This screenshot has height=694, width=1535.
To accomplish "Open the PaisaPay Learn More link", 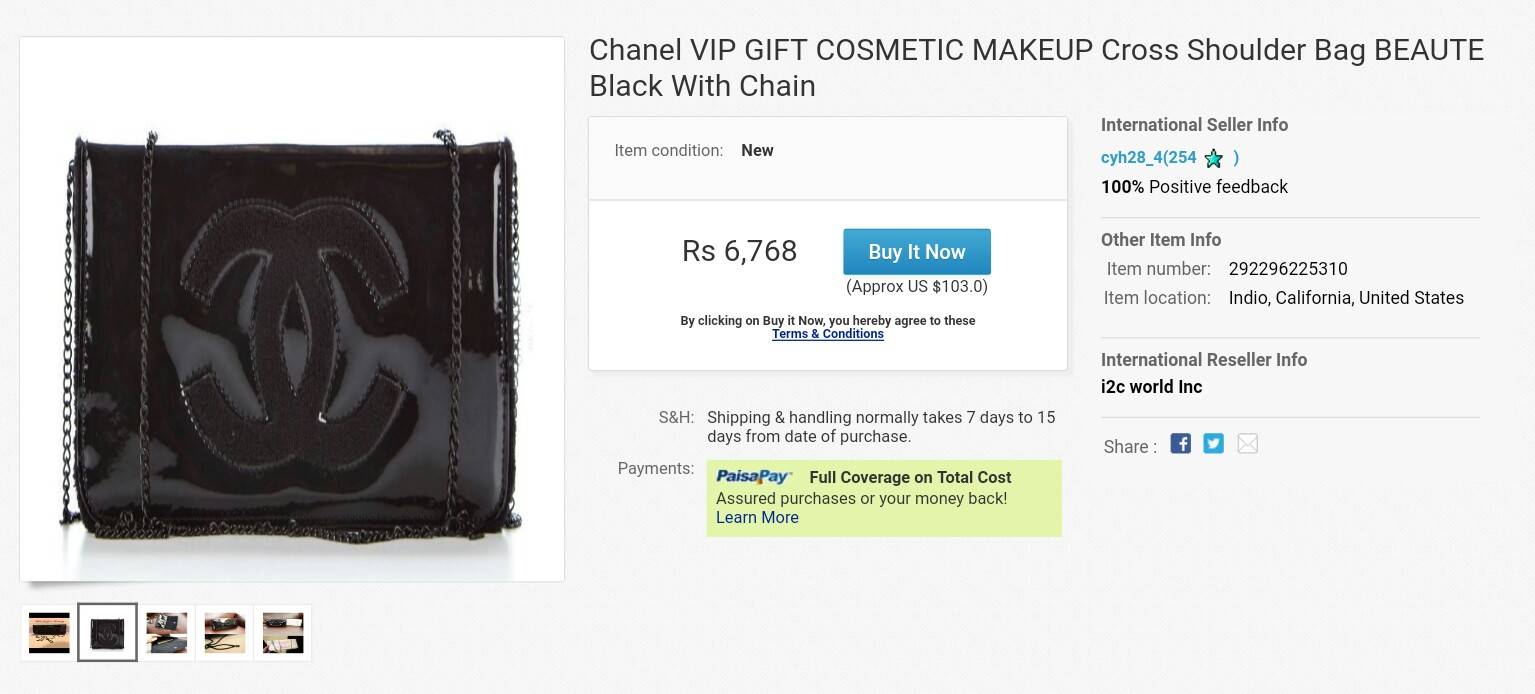I will 757,517.
